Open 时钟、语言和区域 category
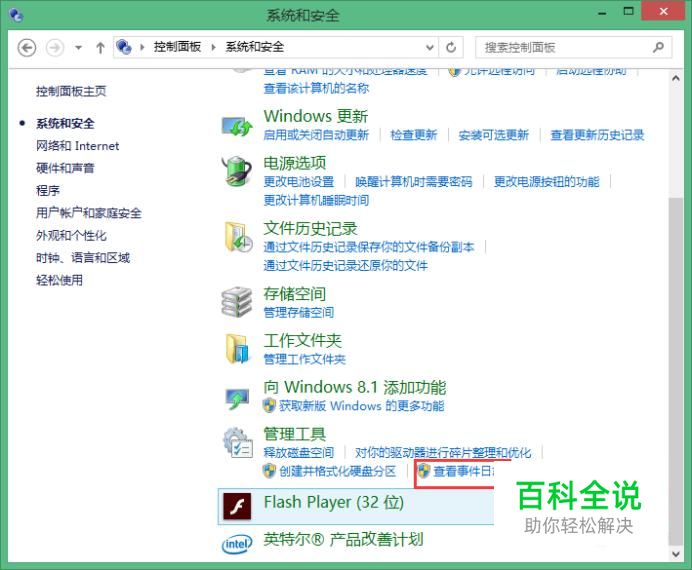The width and height of the screenshot is (692, 570). point(83,258)
